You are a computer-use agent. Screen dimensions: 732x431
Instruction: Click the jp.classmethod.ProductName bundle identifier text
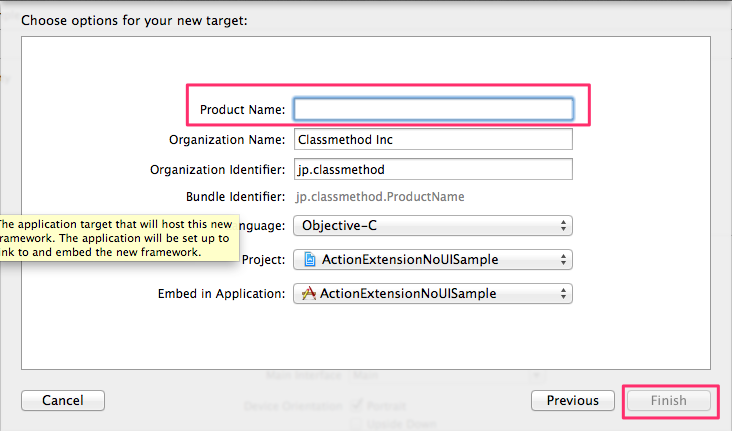coord(381,198)
